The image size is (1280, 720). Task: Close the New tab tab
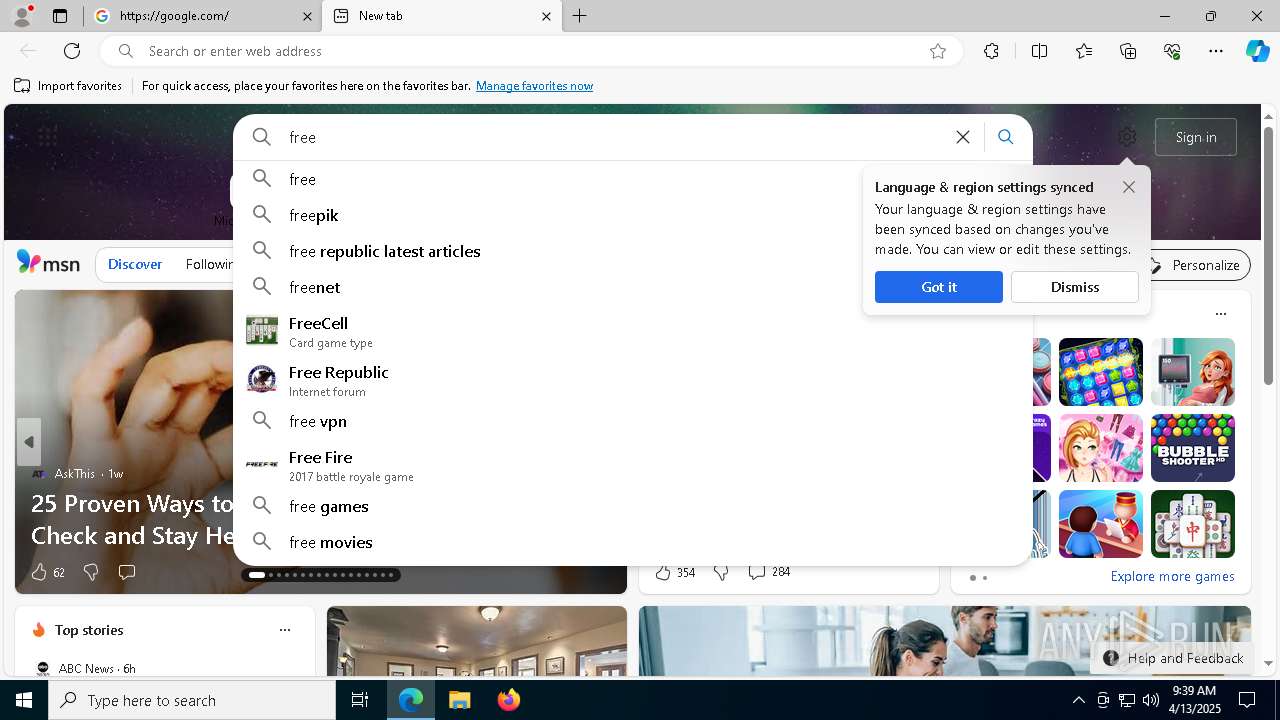coord(546,16)
